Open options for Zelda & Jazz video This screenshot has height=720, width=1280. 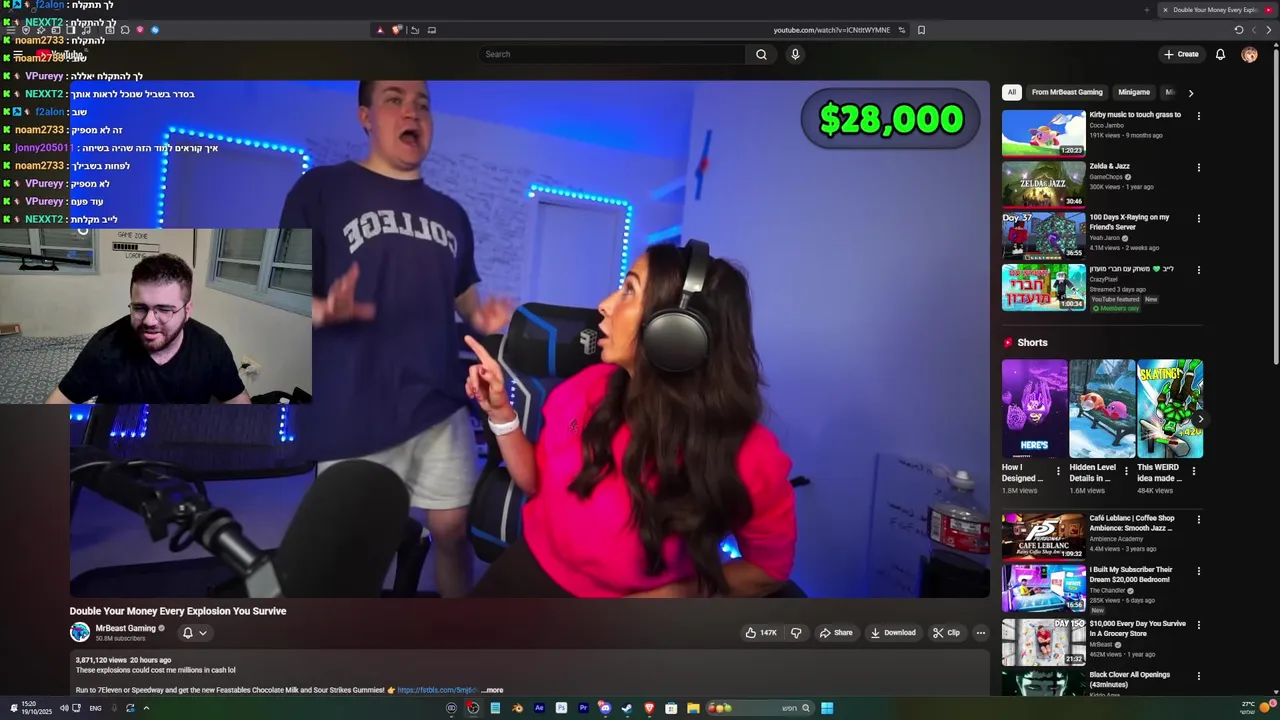(x=1198, y=167)
